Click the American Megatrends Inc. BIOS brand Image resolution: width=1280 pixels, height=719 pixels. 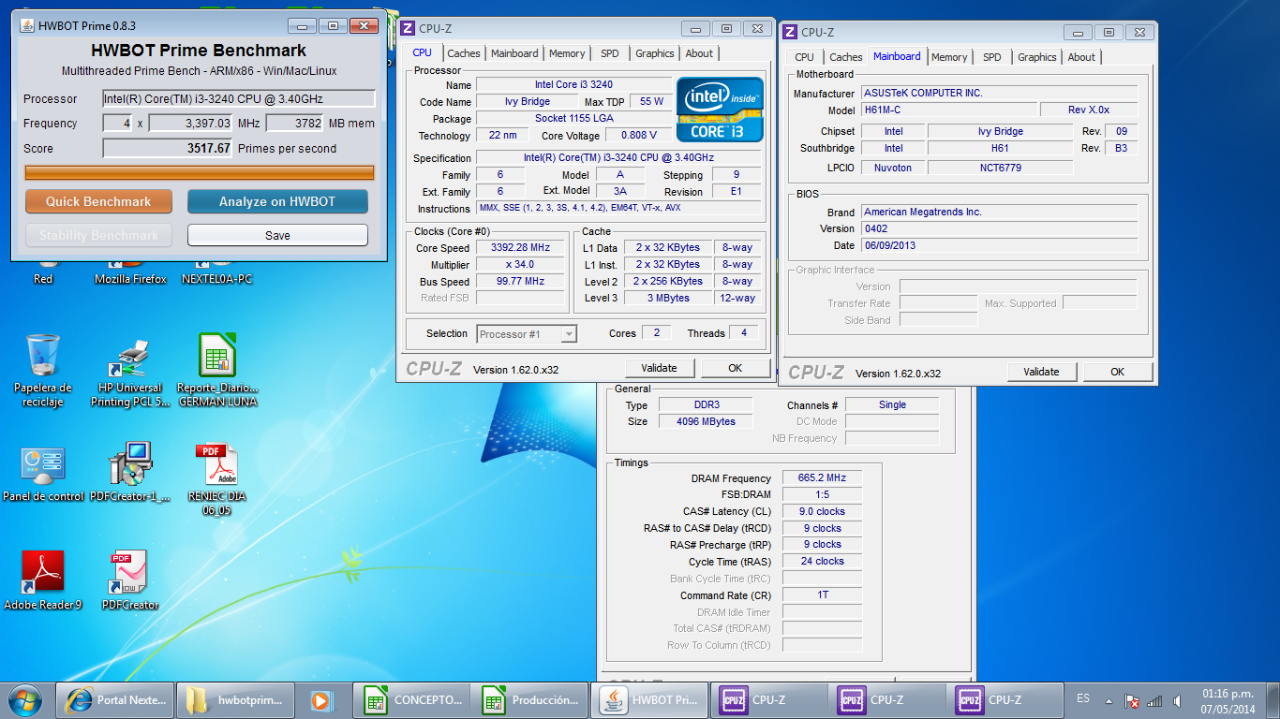pos(998,212)
